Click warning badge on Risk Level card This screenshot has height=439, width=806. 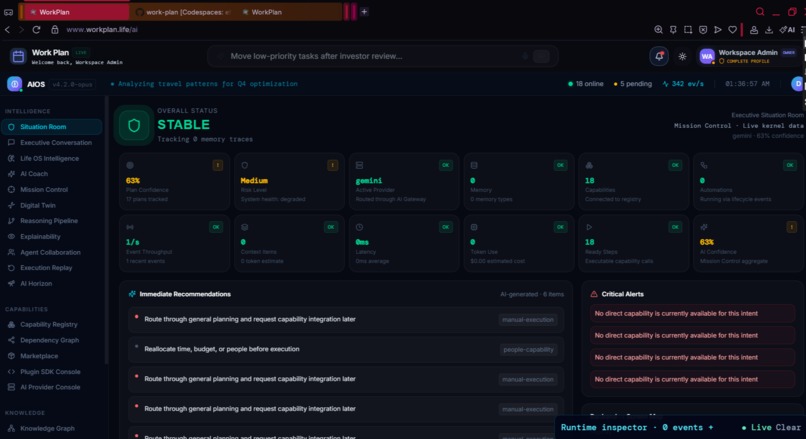(x=333, y=165)
